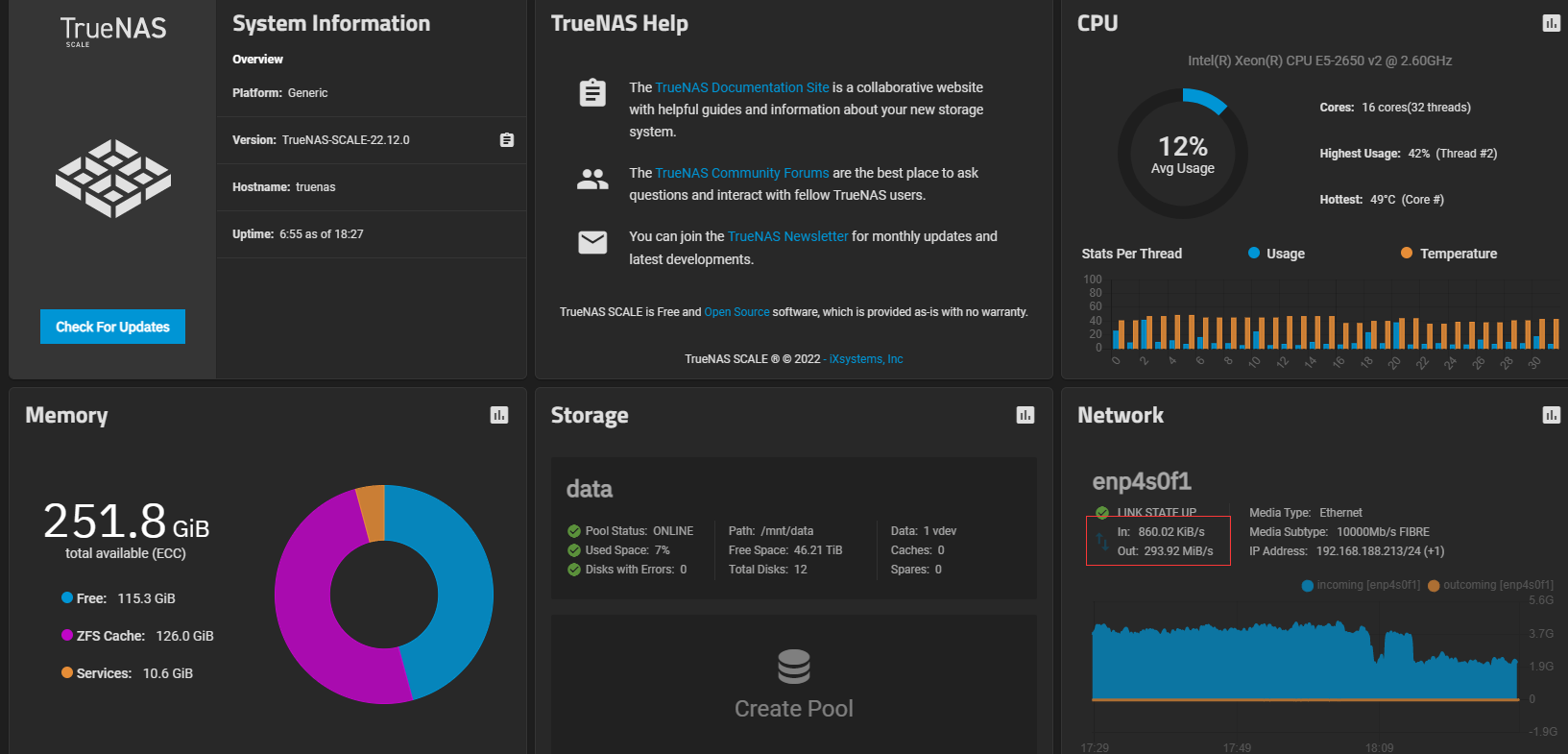Click 251.8 GiB total memory value
1568x754 pixels.
click(x=126, y=522)
